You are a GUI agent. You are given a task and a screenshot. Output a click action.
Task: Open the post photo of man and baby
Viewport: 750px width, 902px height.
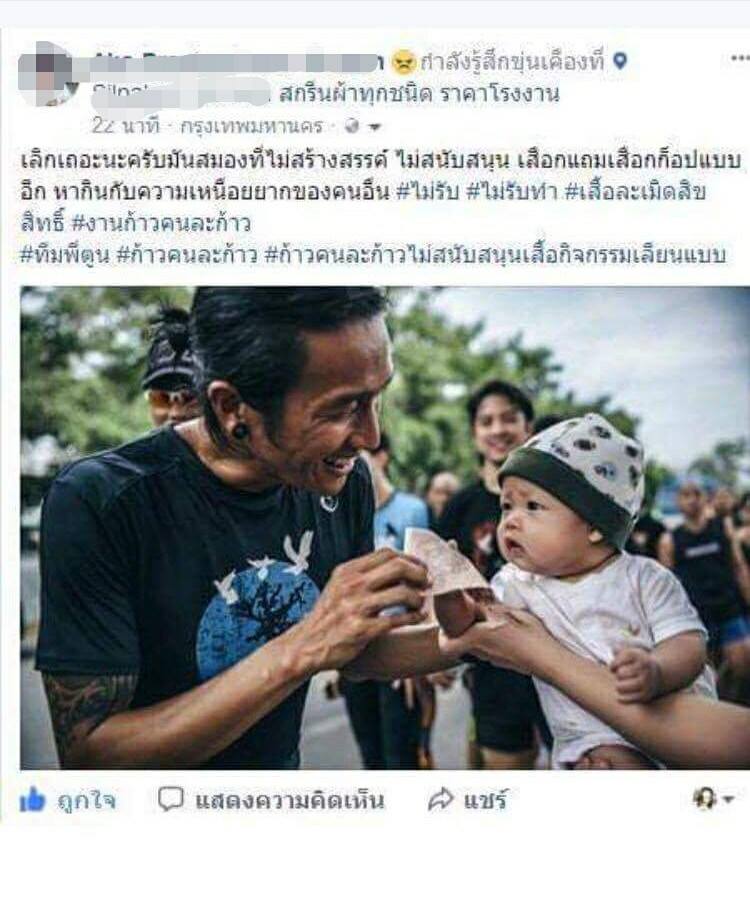coord(385,528)
